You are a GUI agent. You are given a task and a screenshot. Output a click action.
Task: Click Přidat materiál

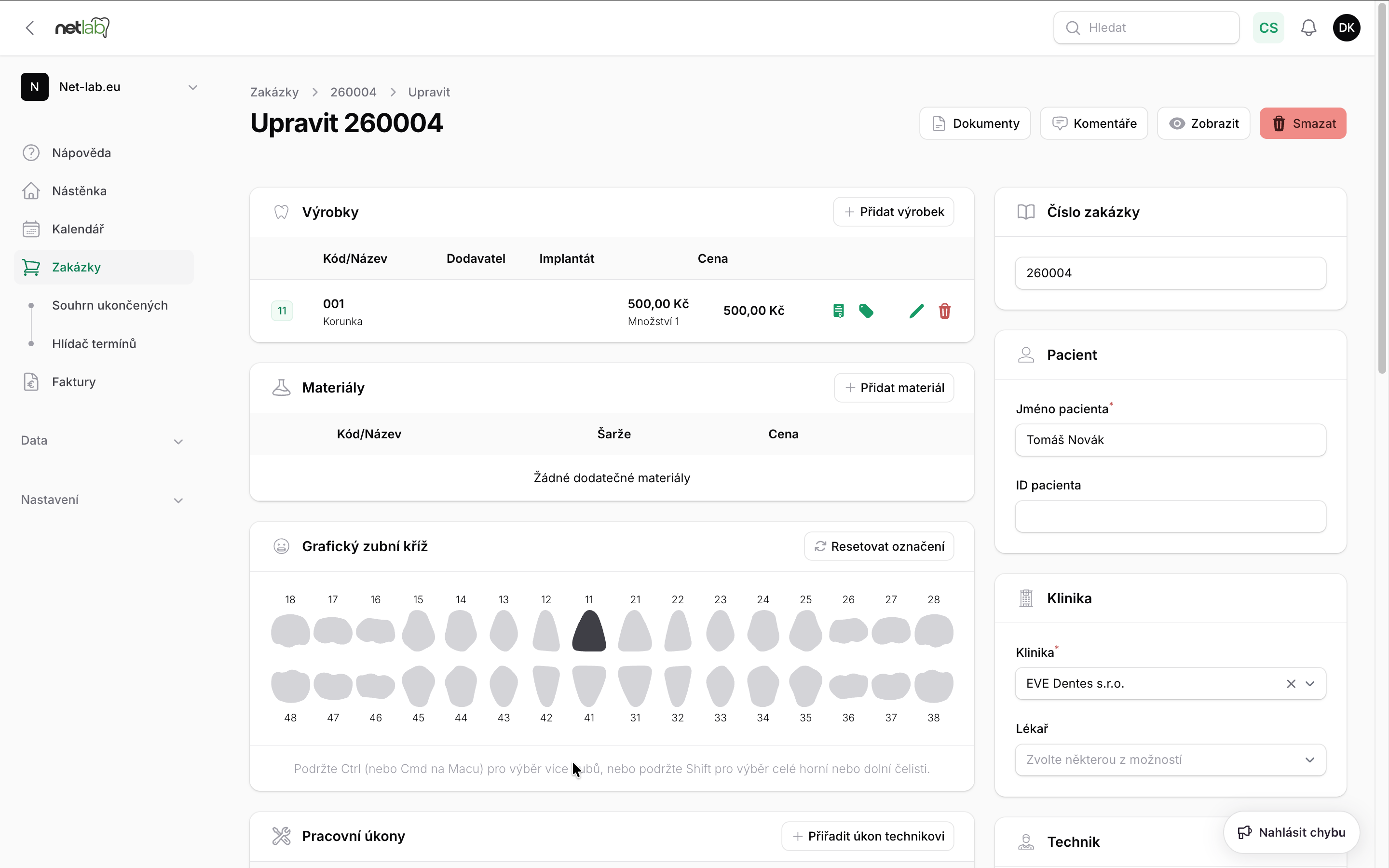point(894,388)
